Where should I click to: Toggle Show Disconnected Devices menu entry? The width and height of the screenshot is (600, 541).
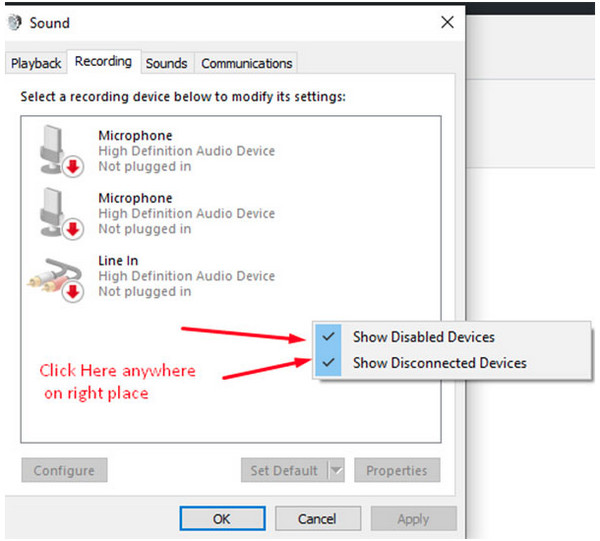452,363
